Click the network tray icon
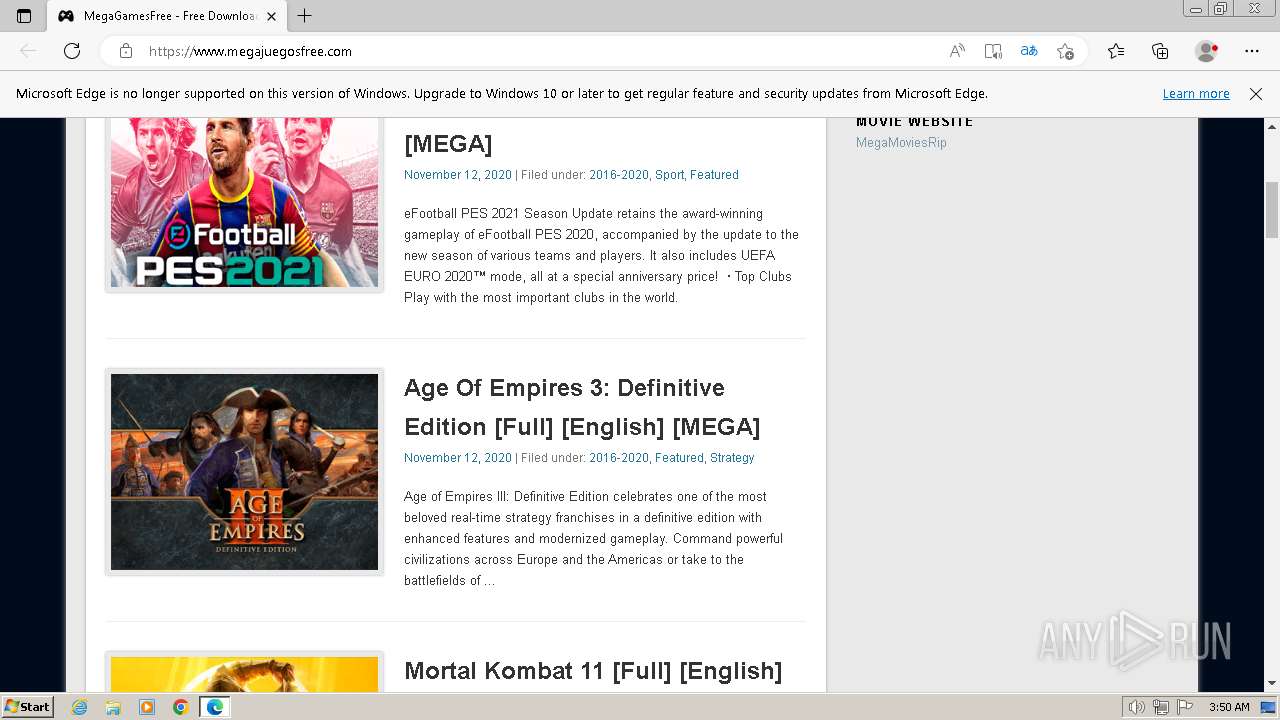This screenshot has height=720, width=1280. pos(1161,707)
